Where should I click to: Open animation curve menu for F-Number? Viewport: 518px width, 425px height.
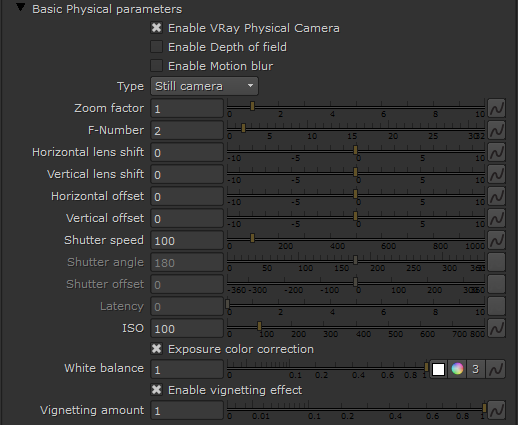tap(496, 130)
